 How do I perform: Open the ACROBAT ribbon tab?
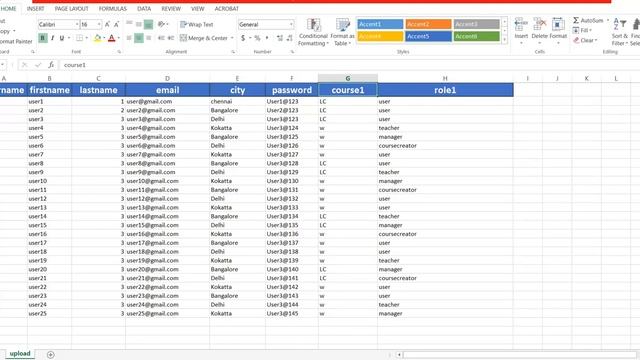tap(227, 9)
